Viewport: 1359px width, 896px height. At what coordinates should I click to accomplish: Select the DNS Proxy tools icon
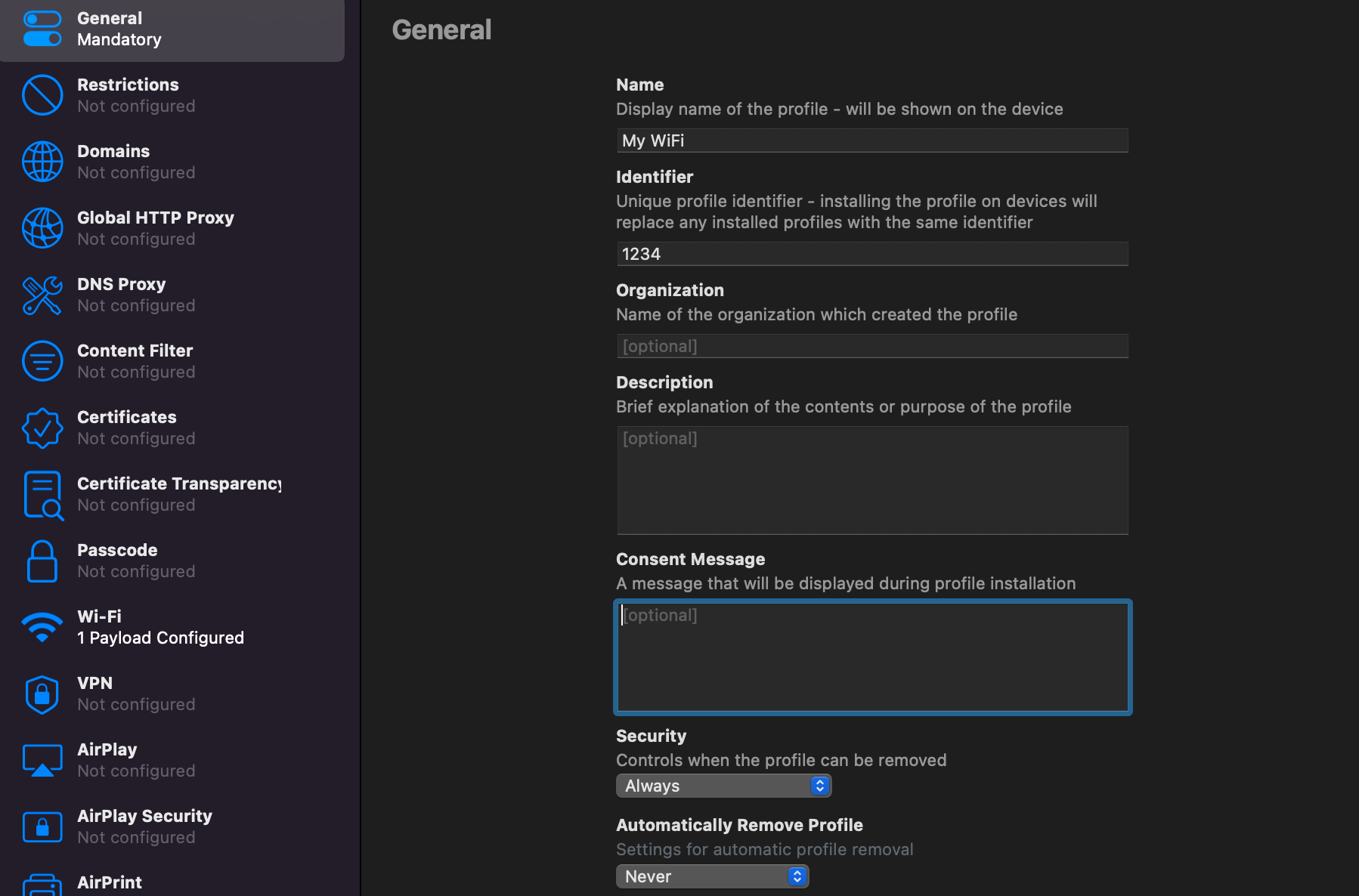point(42,295)
